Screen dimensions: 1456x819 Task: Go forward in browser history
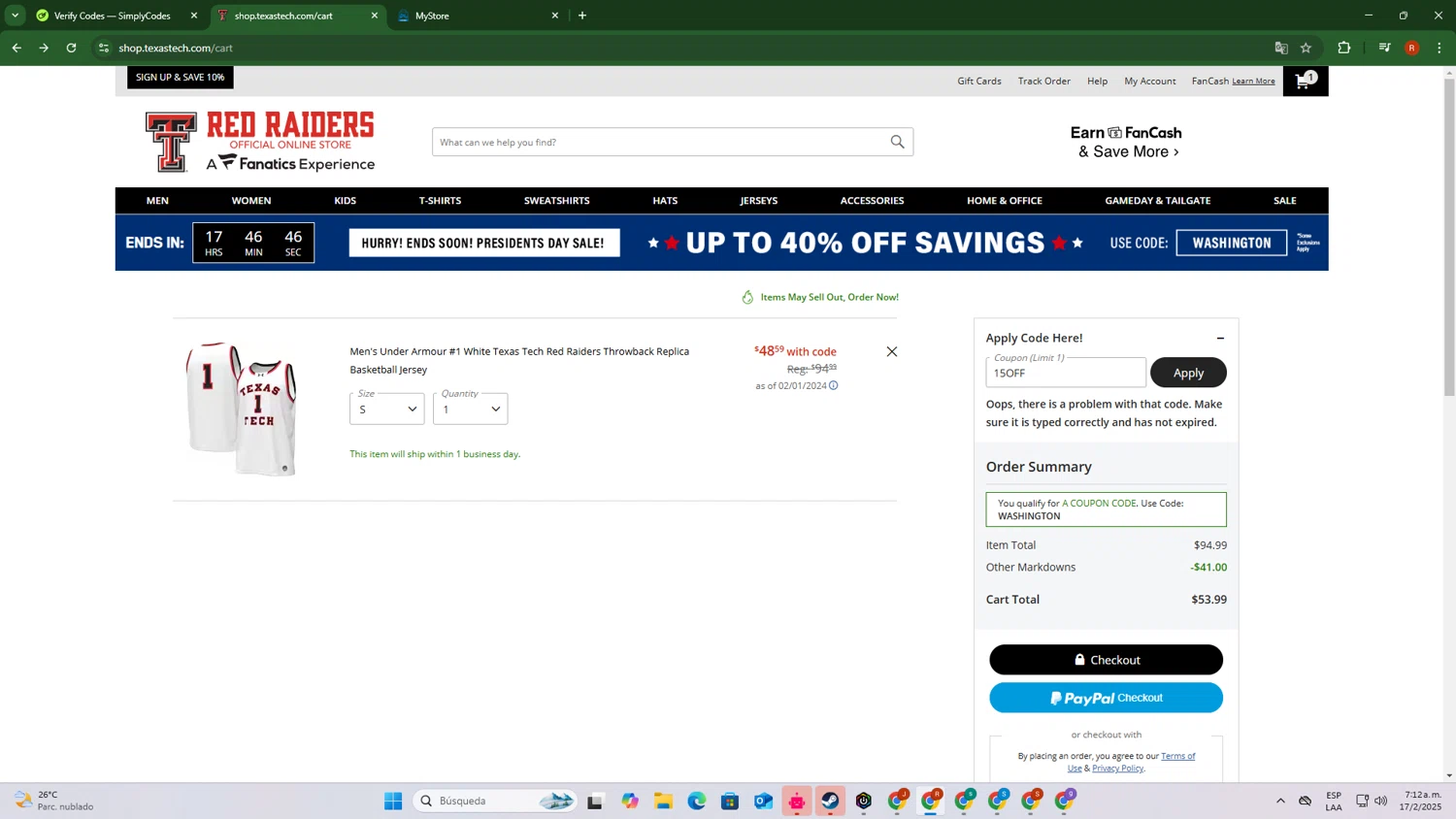pos(44,48)
